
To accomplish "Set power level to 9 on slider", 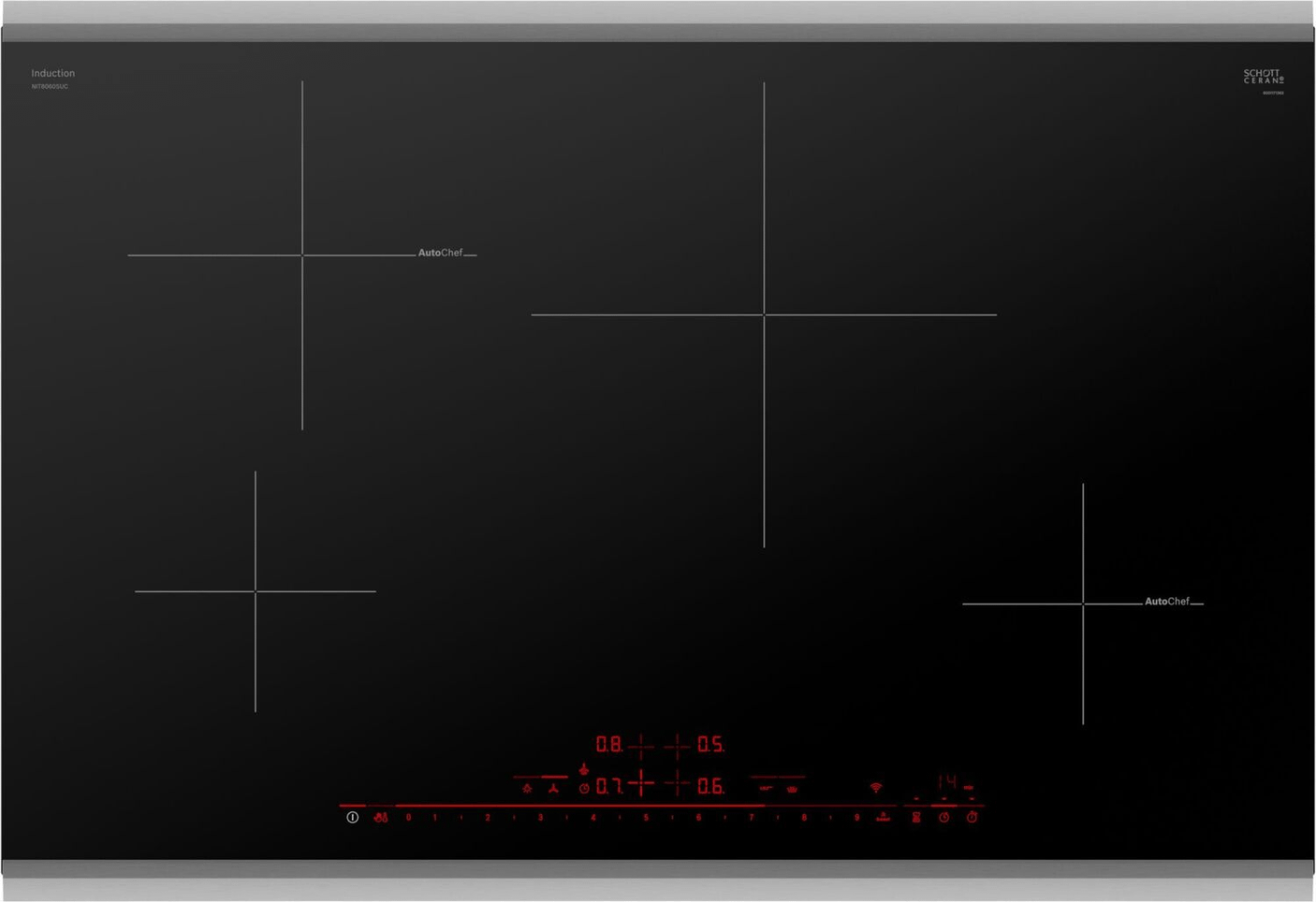I will coord(856,817).
